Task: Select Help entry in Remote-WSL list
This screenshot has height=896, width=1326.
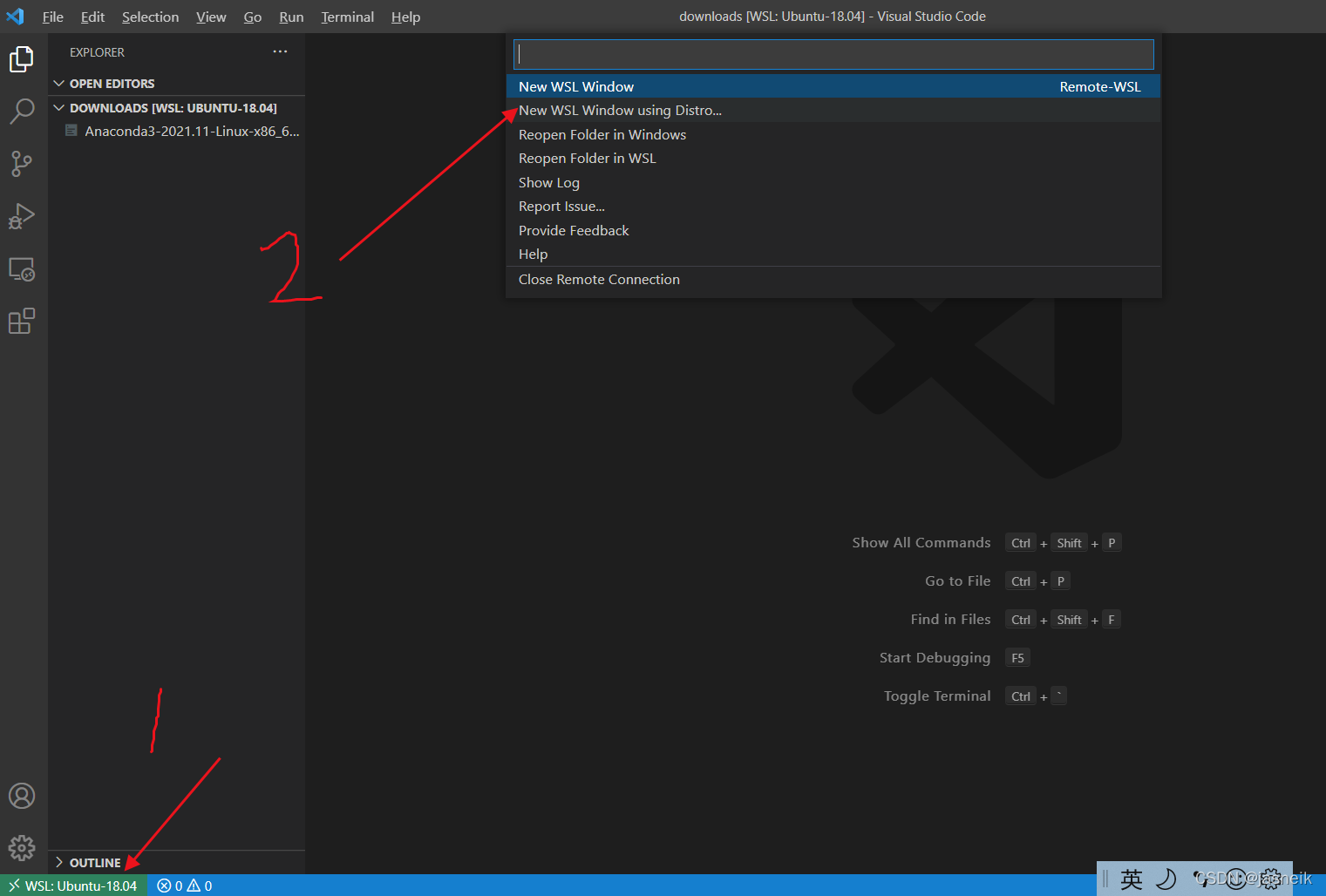Action: (x=833, y=255)
